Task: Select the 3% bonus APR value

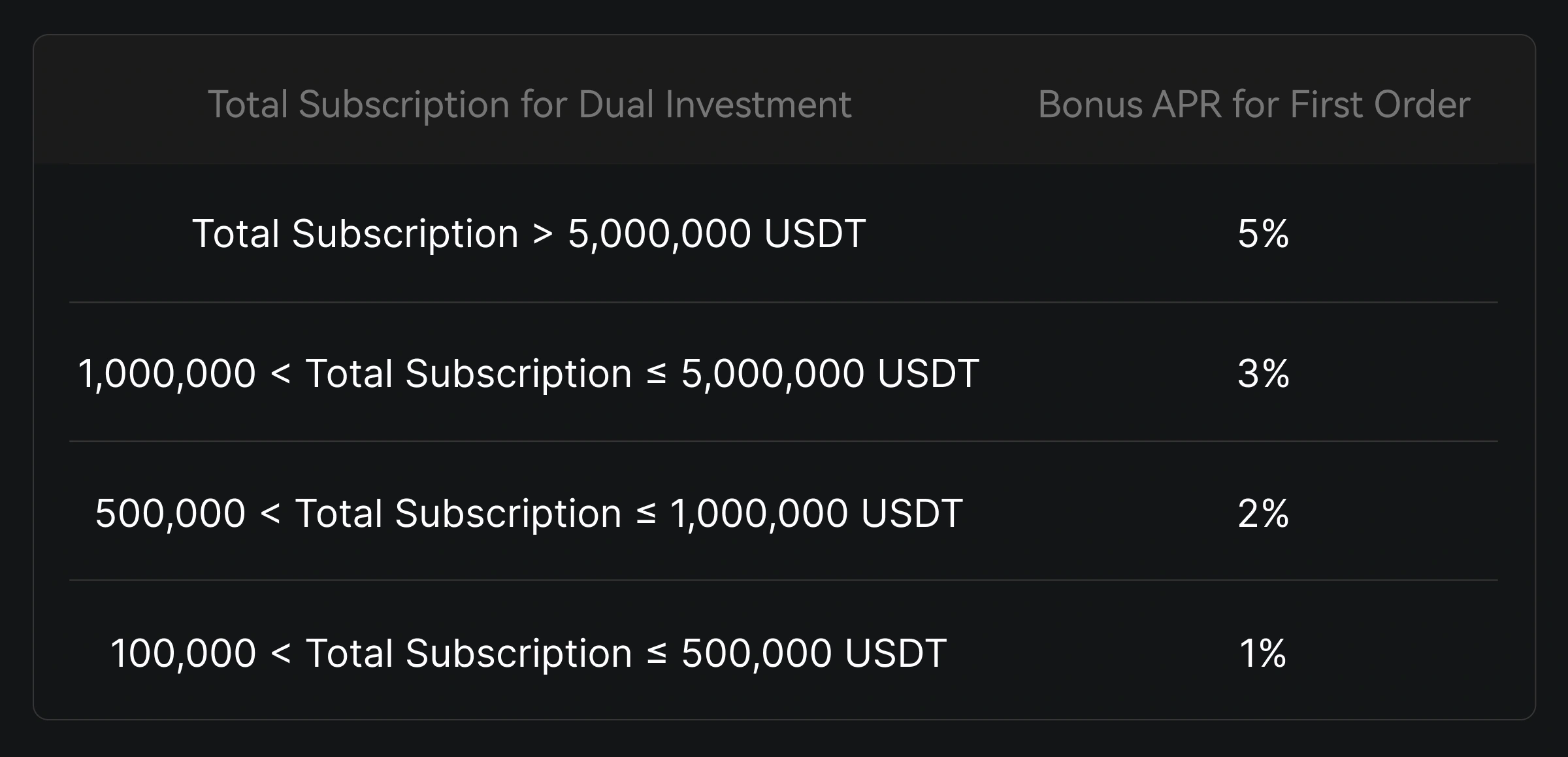Action: pyautogui.click(x=1263, y=374)
